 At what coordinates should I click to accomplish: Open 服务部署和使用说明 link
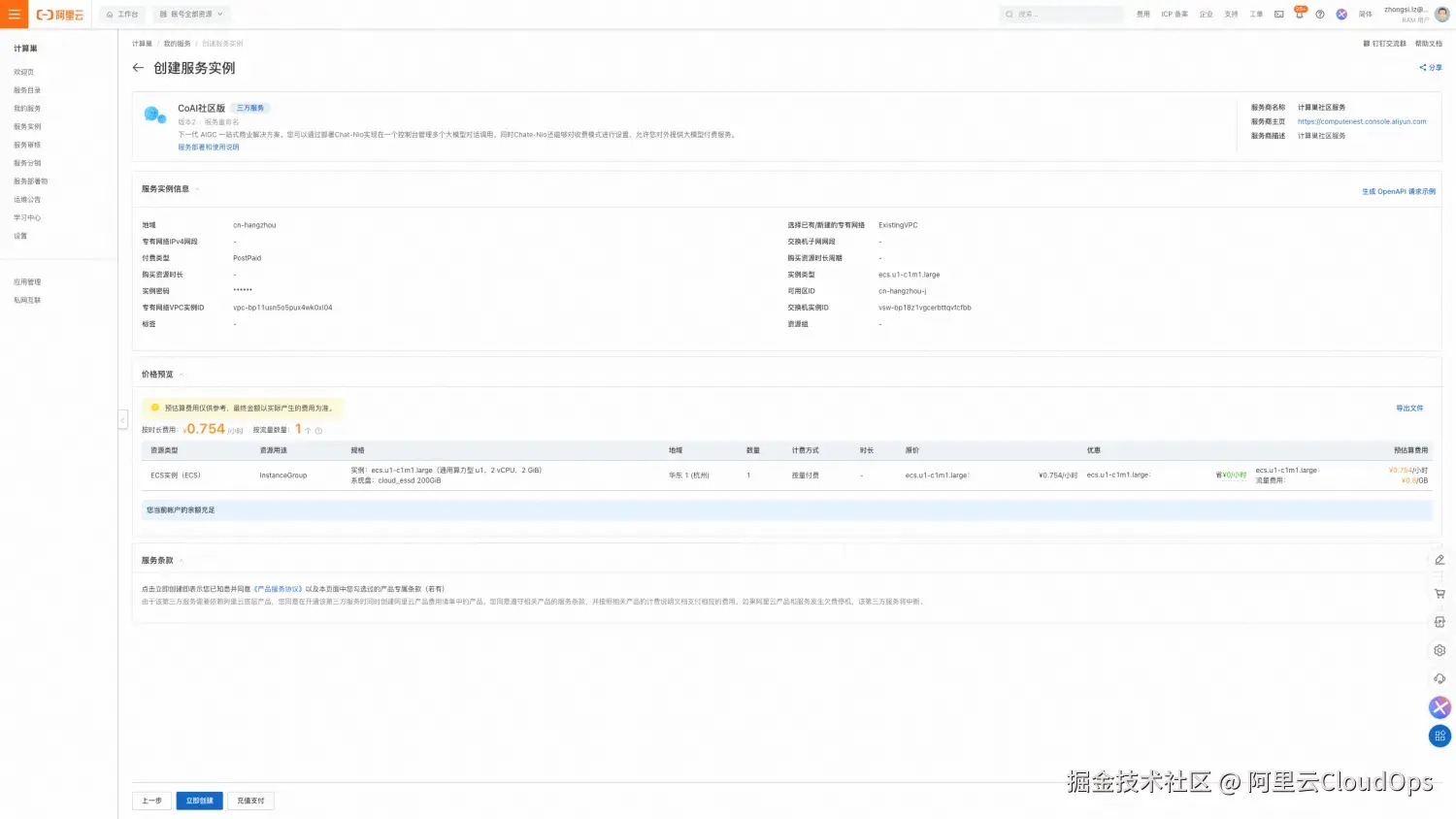click(208, 147)
